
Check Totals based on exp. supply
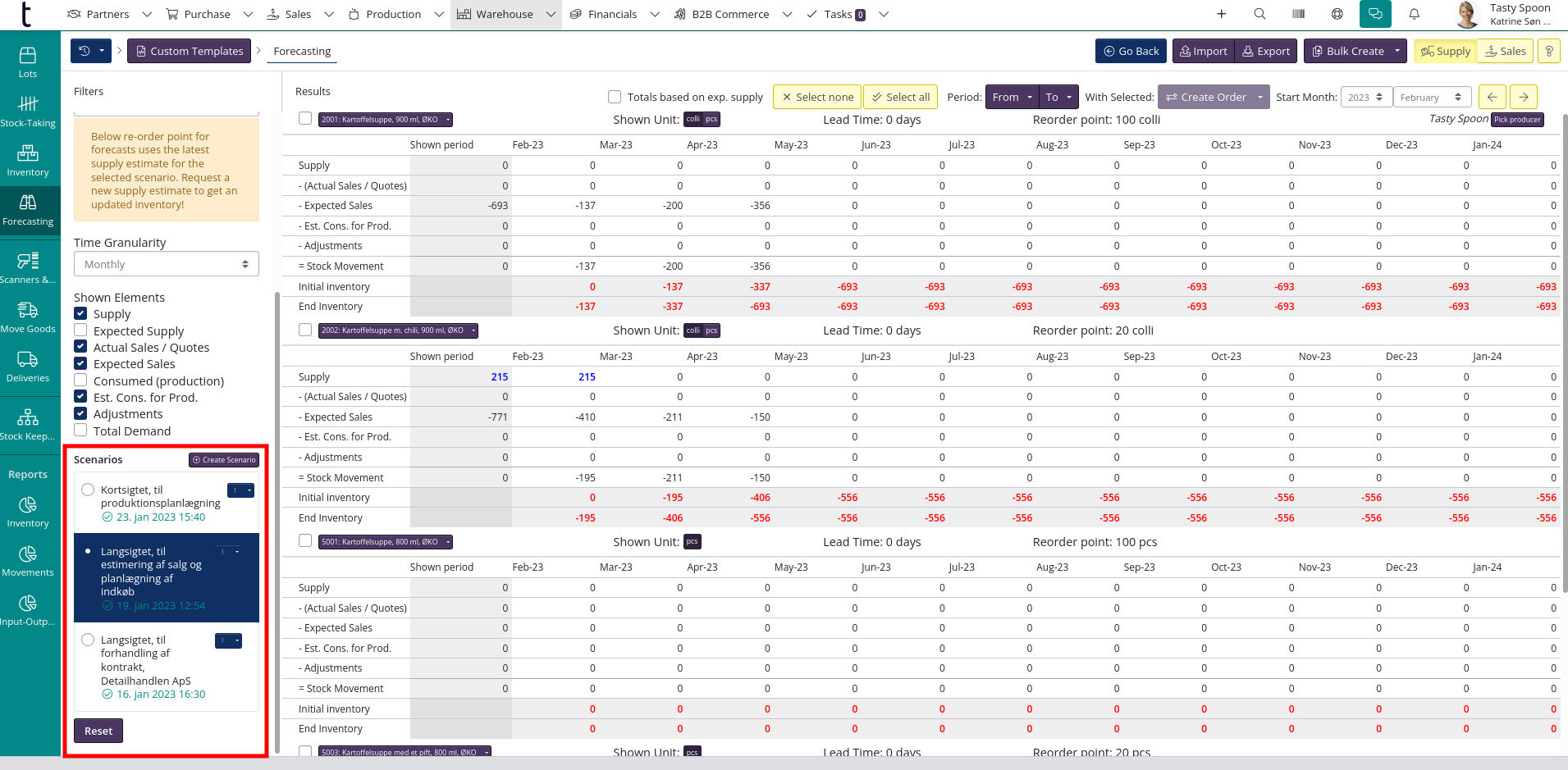pos(614,97)
